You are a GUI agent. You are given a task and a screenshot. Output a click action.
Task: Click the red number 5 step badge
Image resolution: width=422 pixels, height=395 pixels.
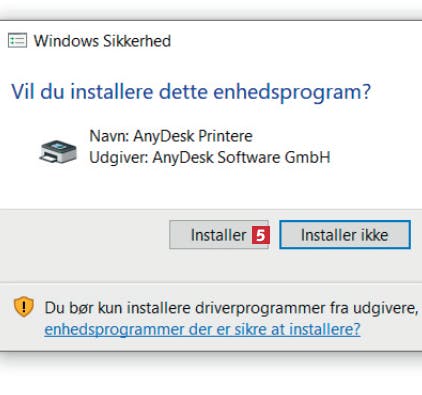(x=261, y=235)
